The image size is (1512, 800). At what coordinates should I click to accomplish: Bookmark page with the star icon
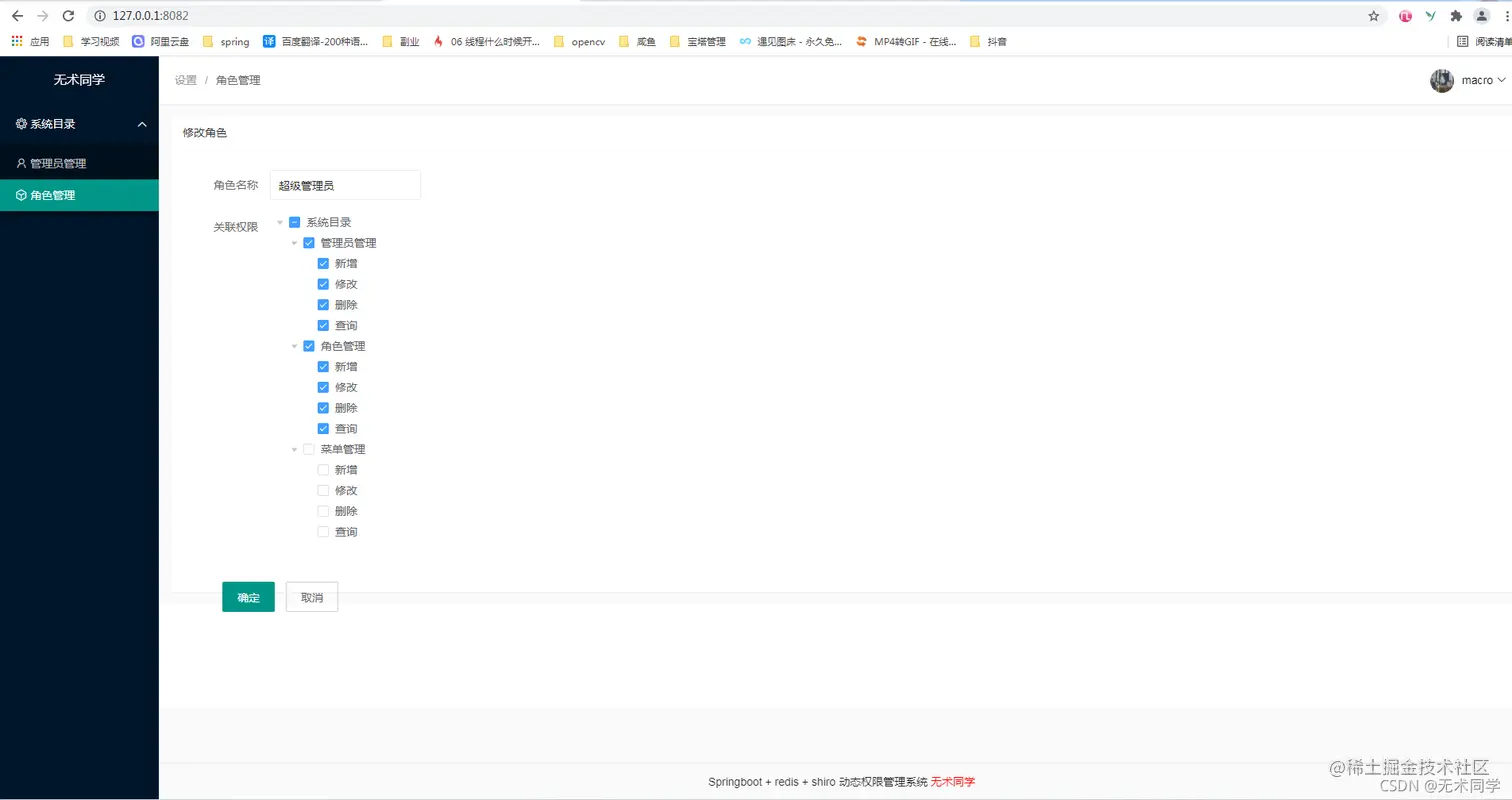(x=1374, y=15)
